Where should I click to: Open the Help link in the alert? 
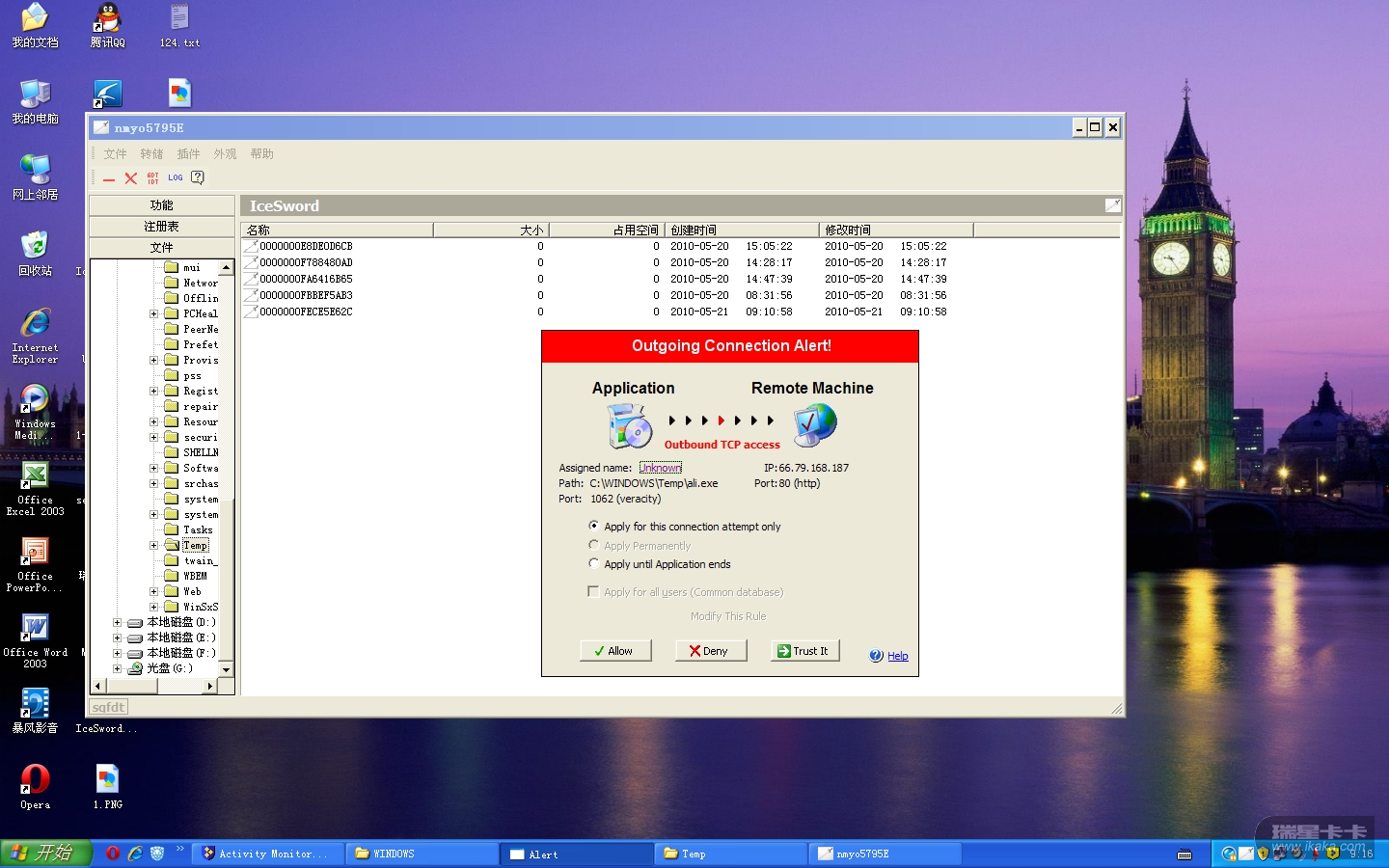[x=897, y=656]
